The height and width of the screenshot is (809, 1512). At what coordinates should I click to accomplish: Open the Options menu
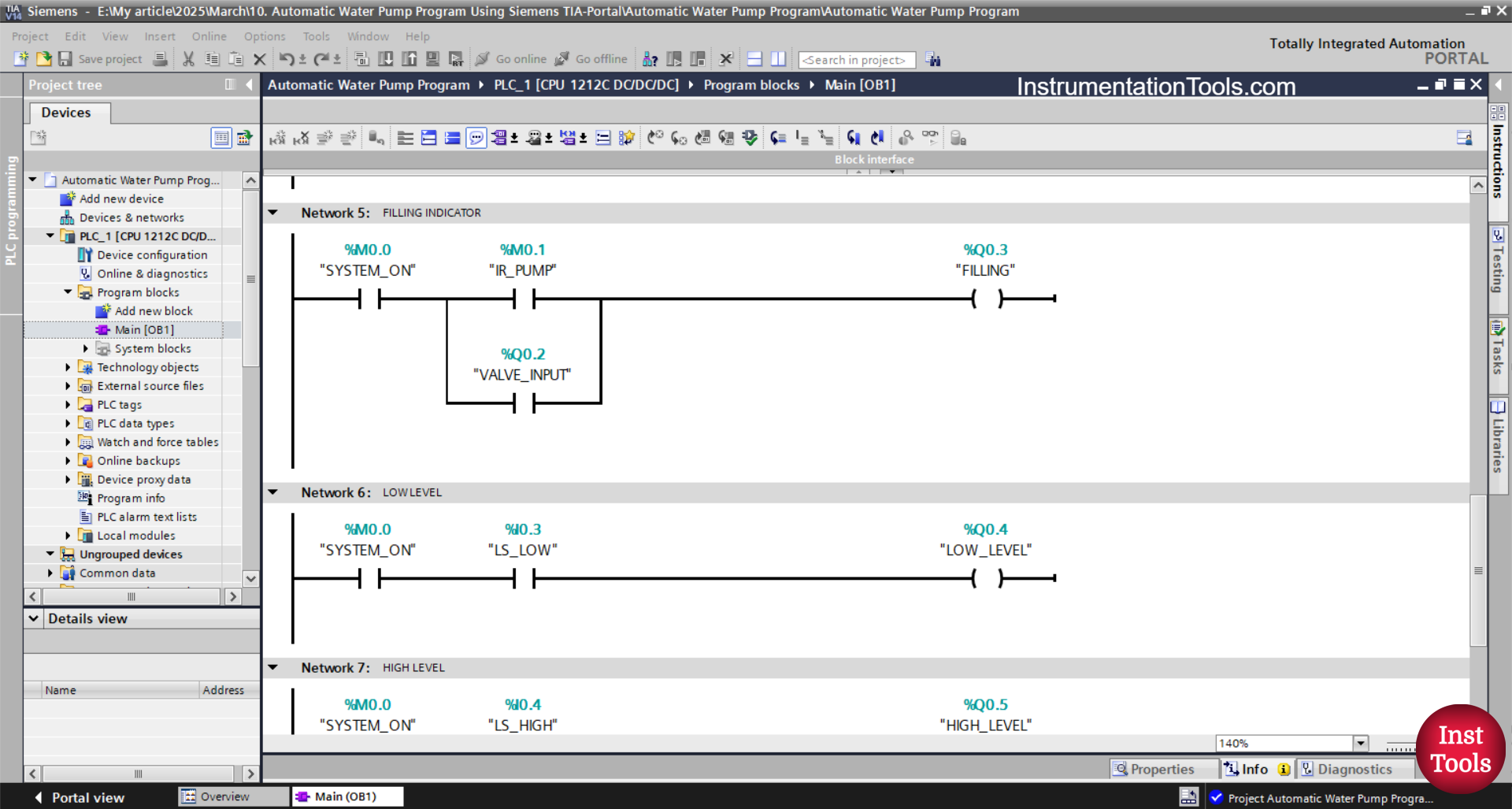[x=265, y=36]
